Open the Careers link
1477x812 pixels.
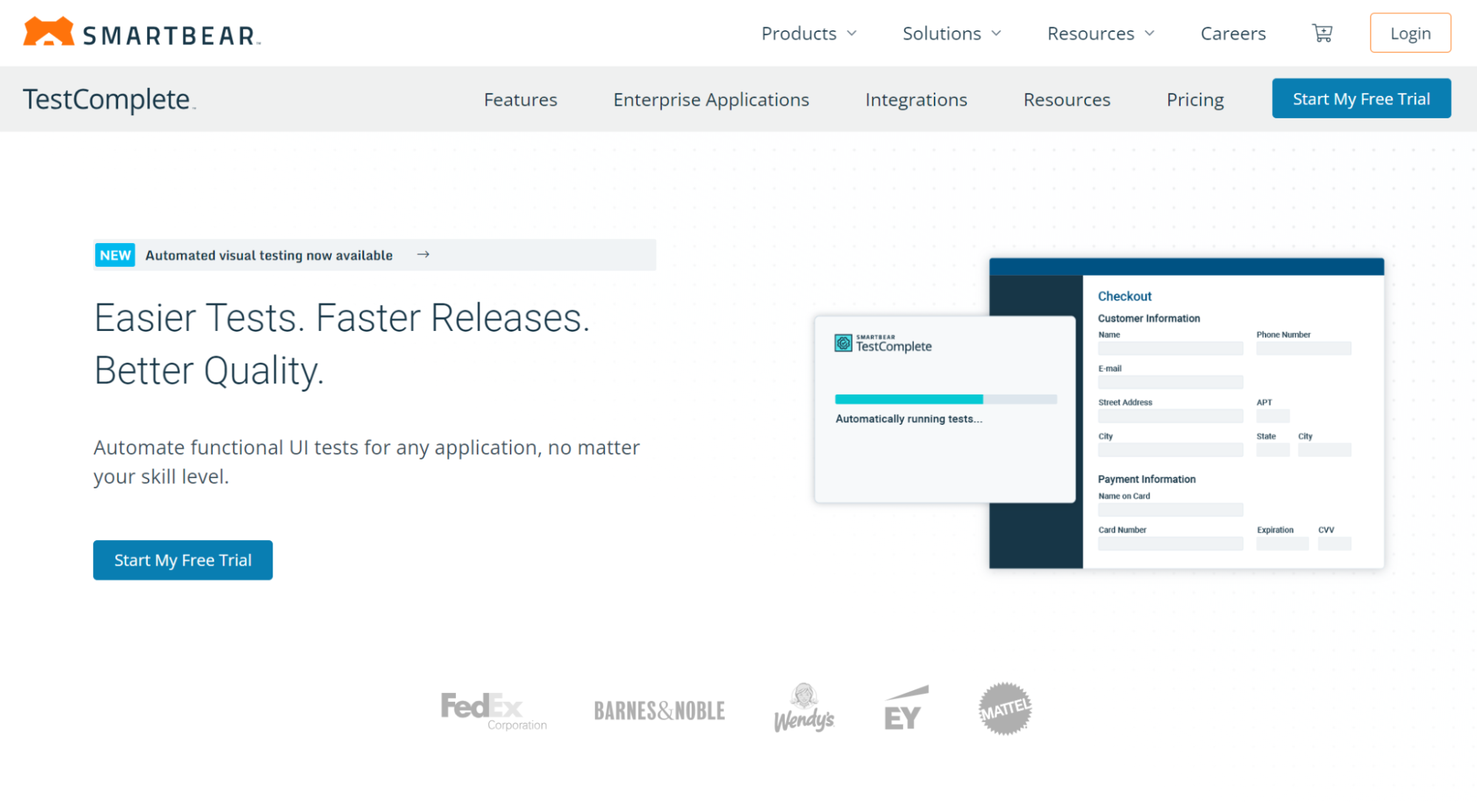pos(1232,33)
